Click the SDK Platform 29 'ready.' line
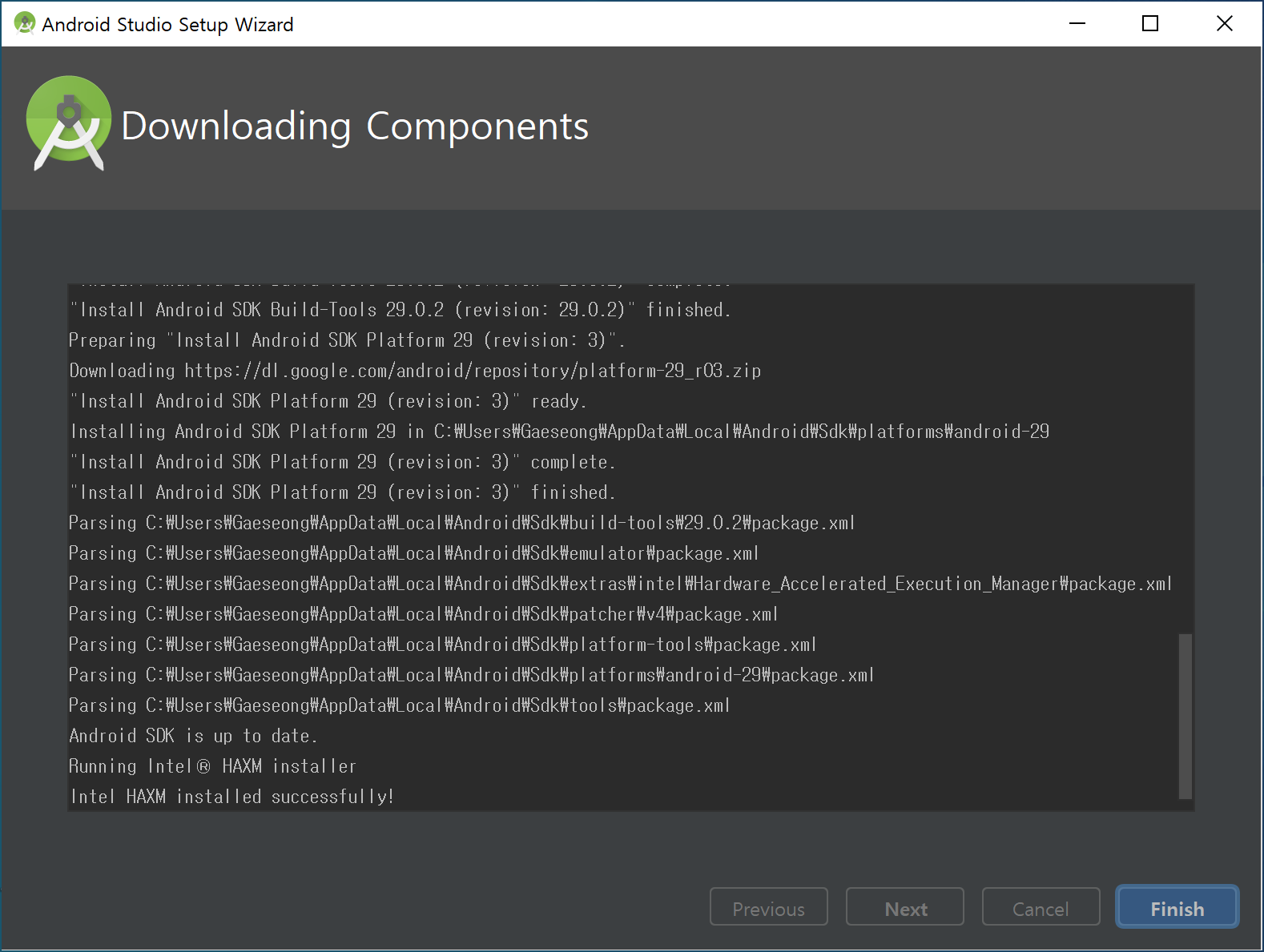 click(328, 401)
